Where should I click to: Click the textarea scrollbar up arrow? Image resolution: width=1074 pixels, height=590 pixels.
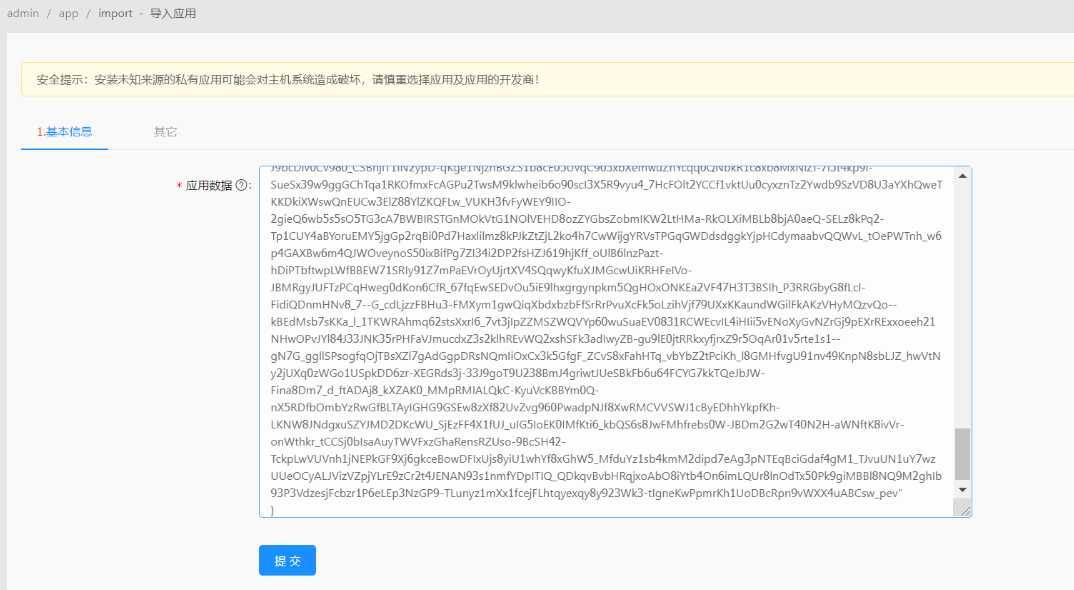[963, 176]
